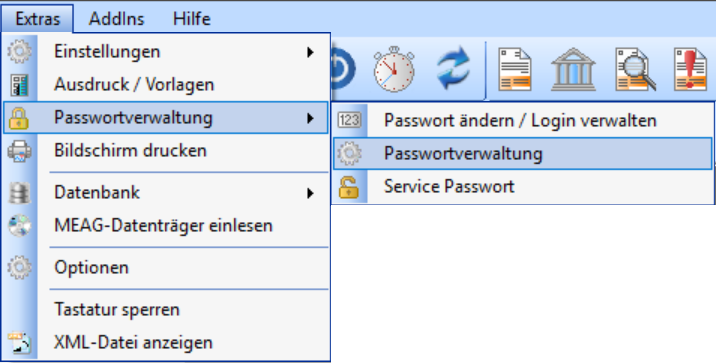The height and width of the screenshot is (363, 716).
Task: Open the bank building toolbar icon
Action: (x=574, y=69)
